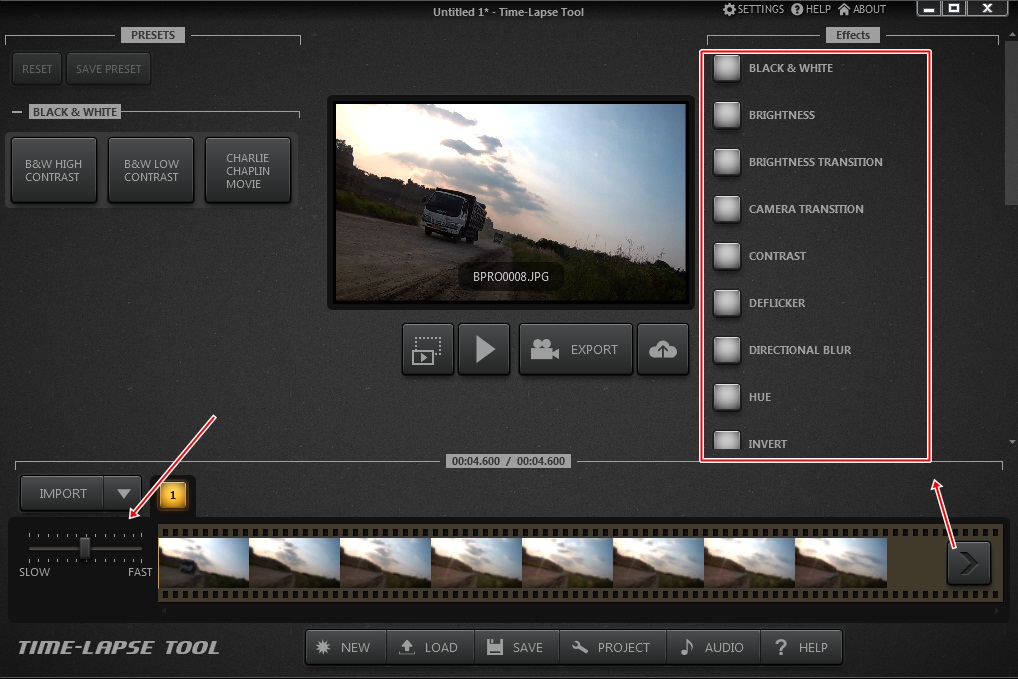Click Load in the bottom toolbar

point(430,647)
